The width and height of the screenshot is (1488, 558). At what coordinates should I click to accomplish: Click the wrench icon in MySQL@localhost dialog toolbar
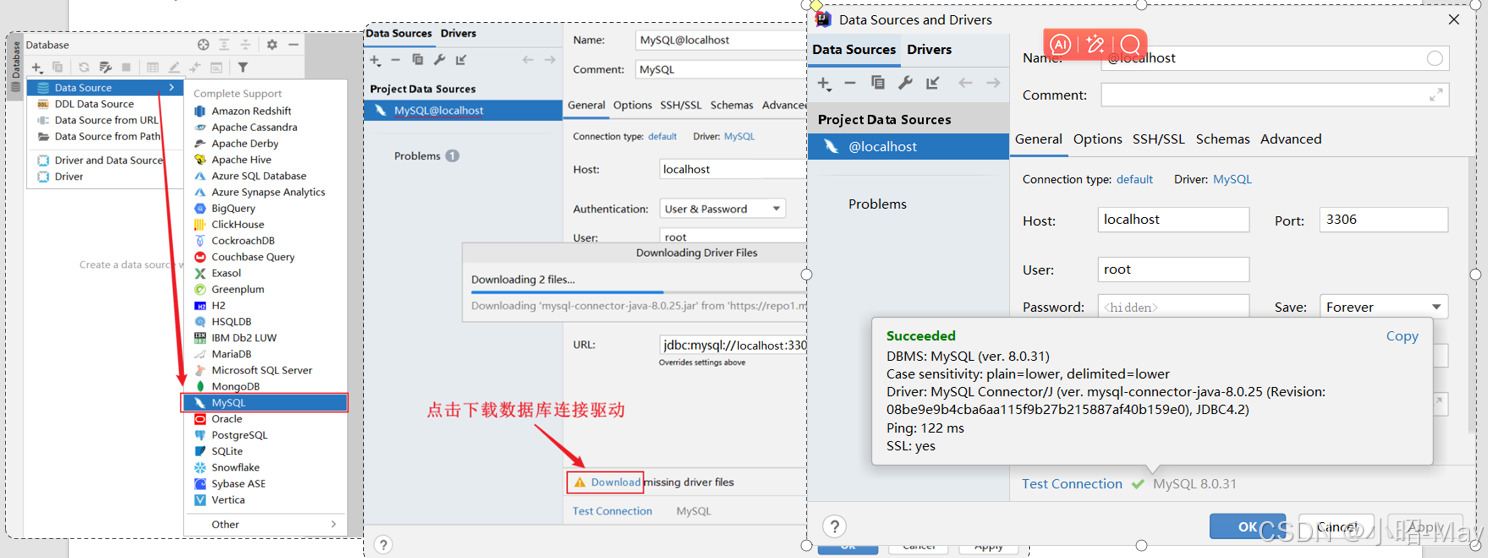(439, 60)
